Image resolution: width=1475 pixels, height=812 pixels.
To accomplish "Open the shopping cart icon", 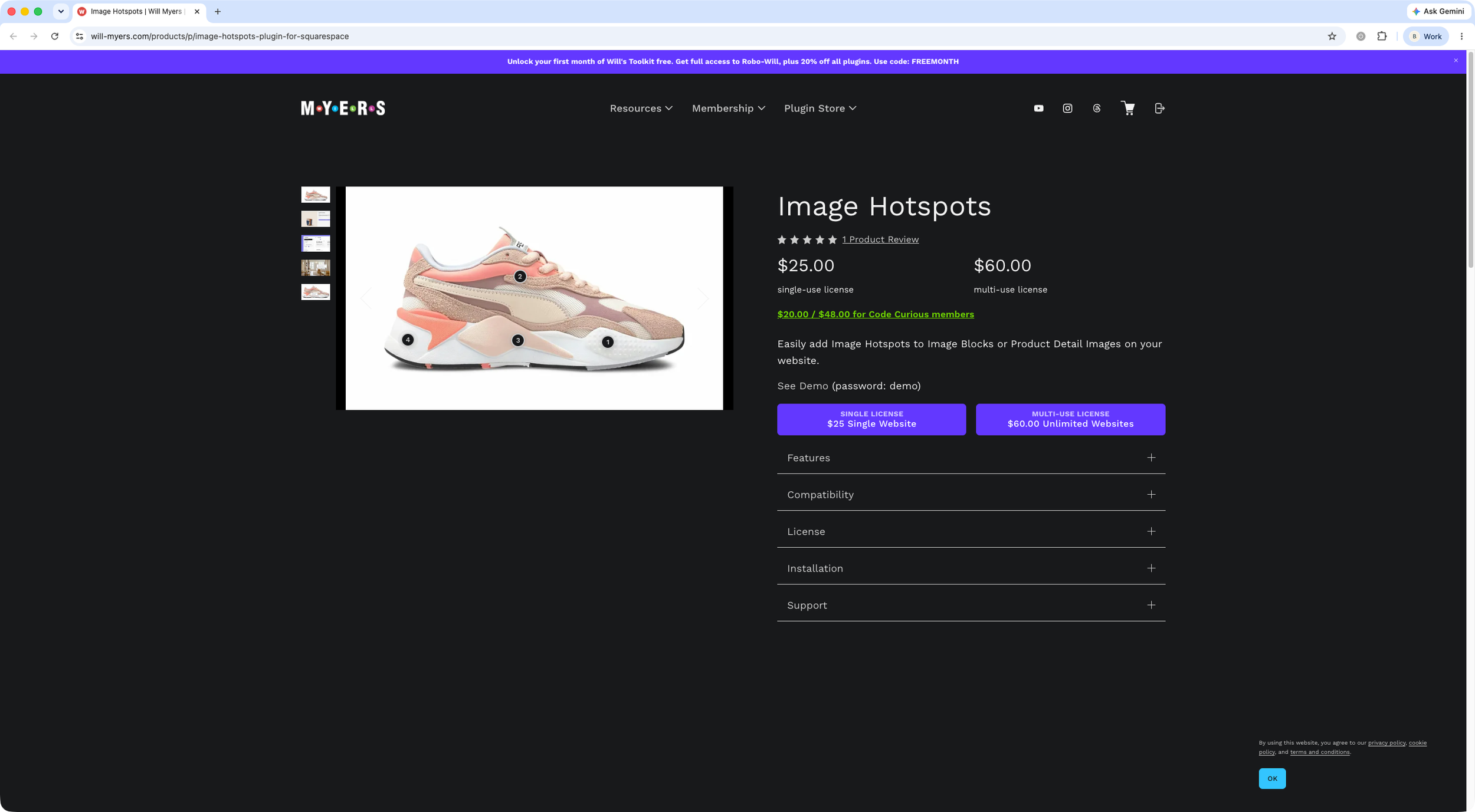I will (x=1127, y=109).
